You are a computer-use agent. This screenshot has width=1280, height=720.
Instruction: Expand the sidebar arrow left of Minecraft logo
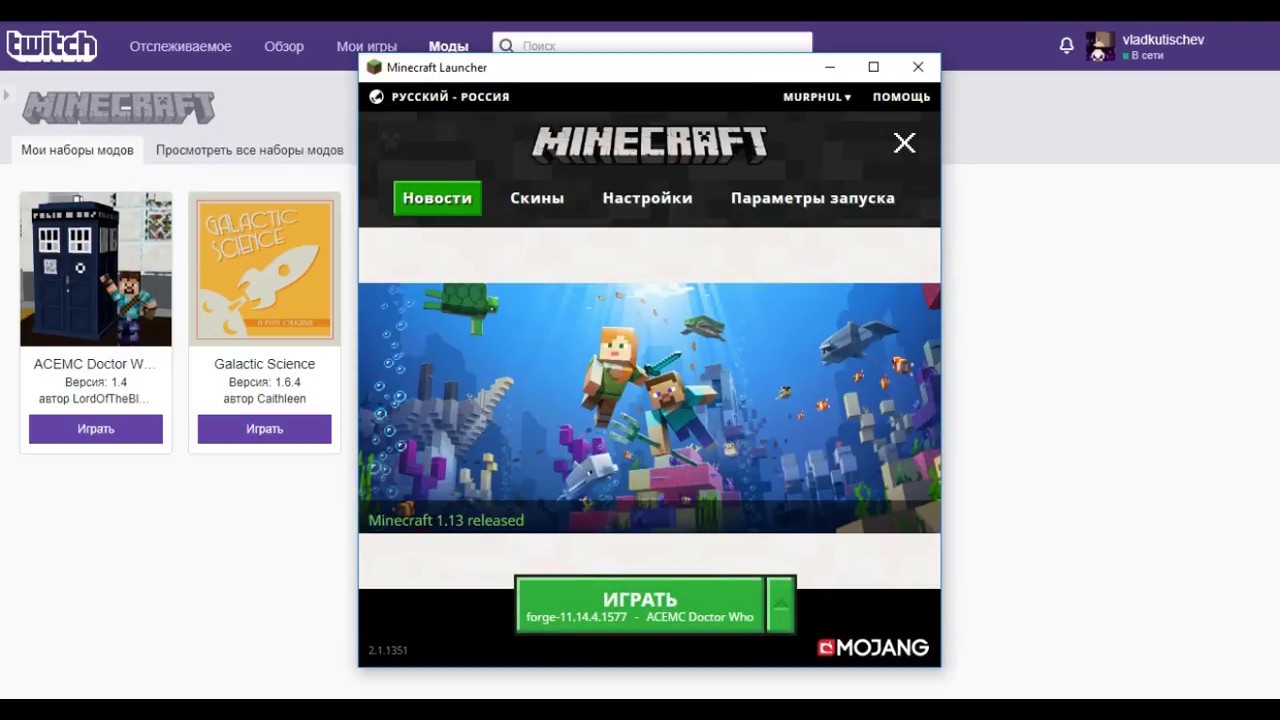coord(6,95)
